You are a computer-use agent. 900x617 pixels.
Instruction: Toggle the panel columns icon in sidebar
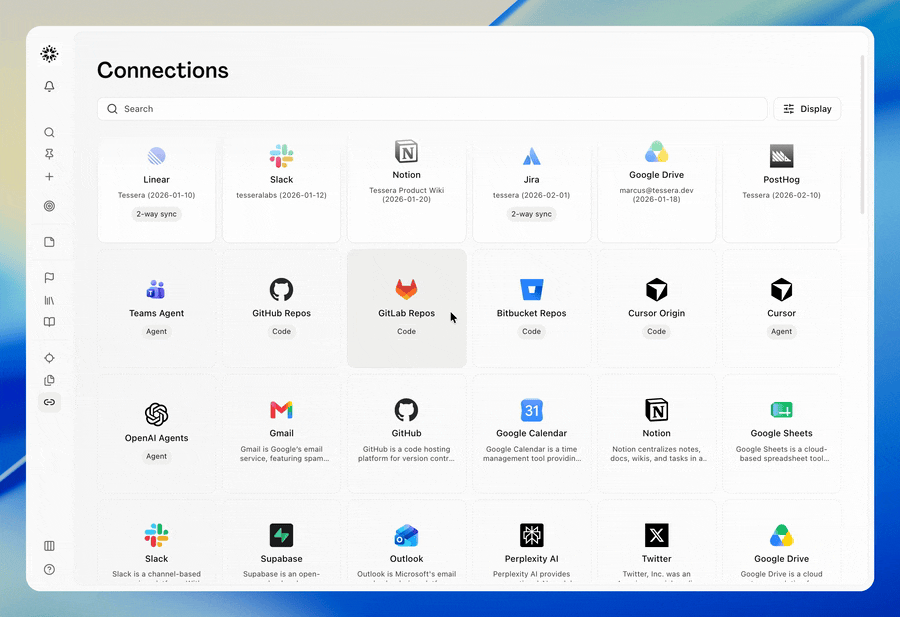click(49, 546)
